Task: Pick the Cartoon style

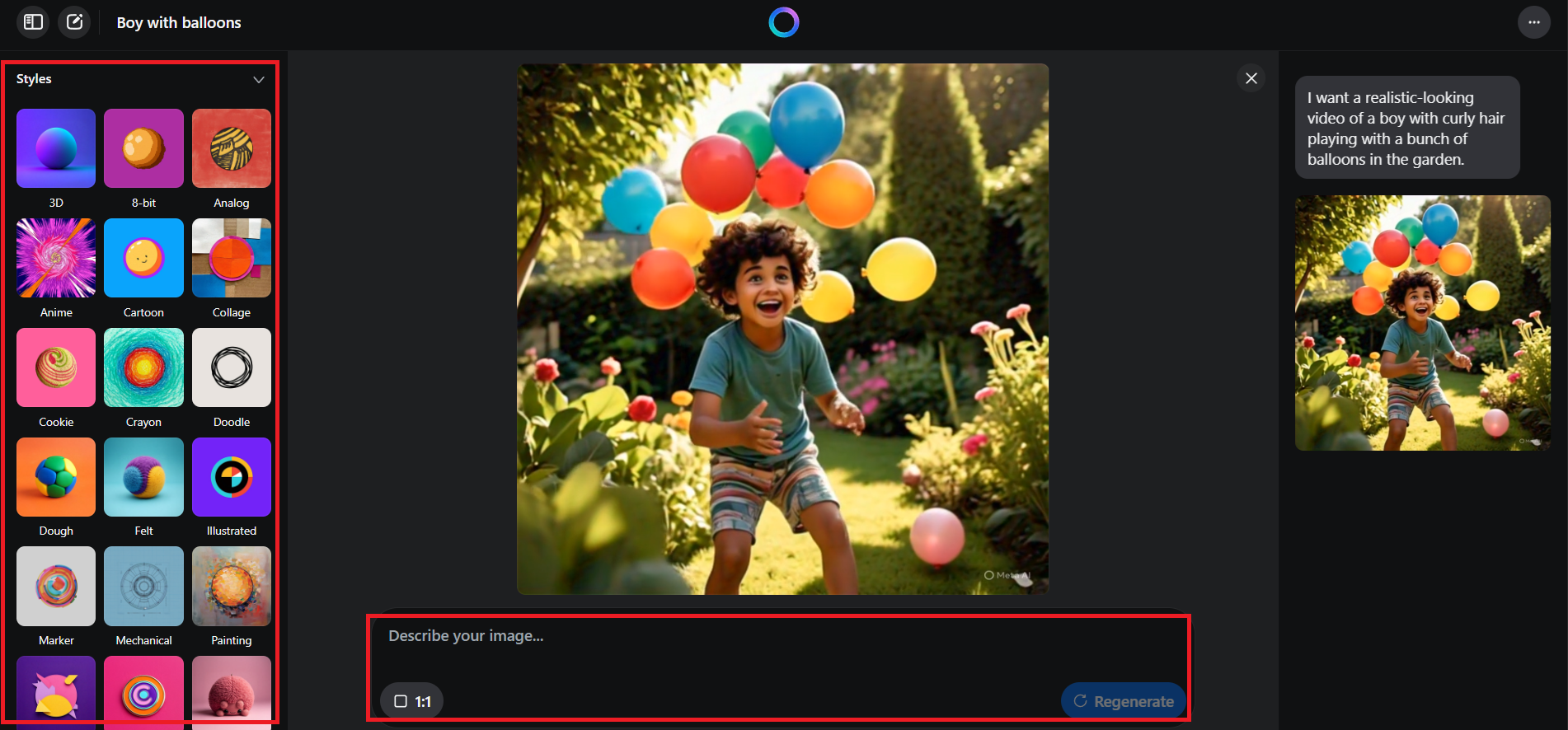Action: [143, 258]
